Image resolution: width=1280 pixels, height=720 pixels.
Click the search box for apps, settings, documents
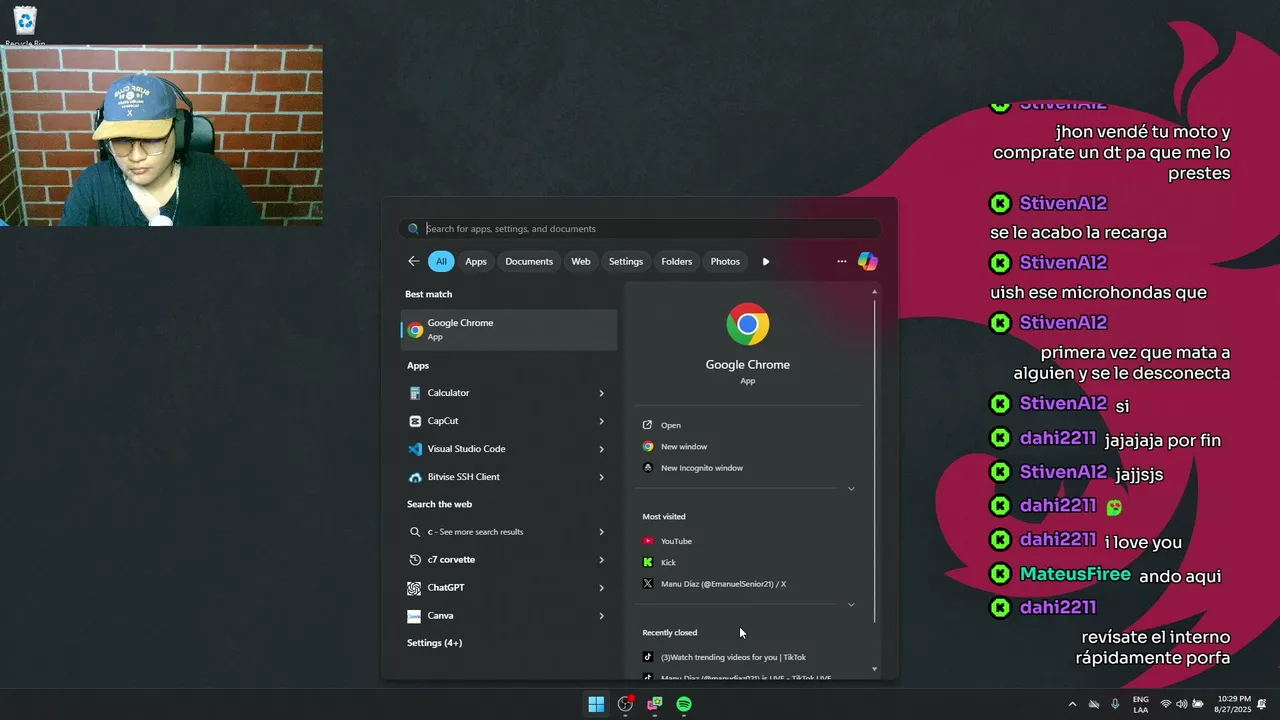[640, 228]
